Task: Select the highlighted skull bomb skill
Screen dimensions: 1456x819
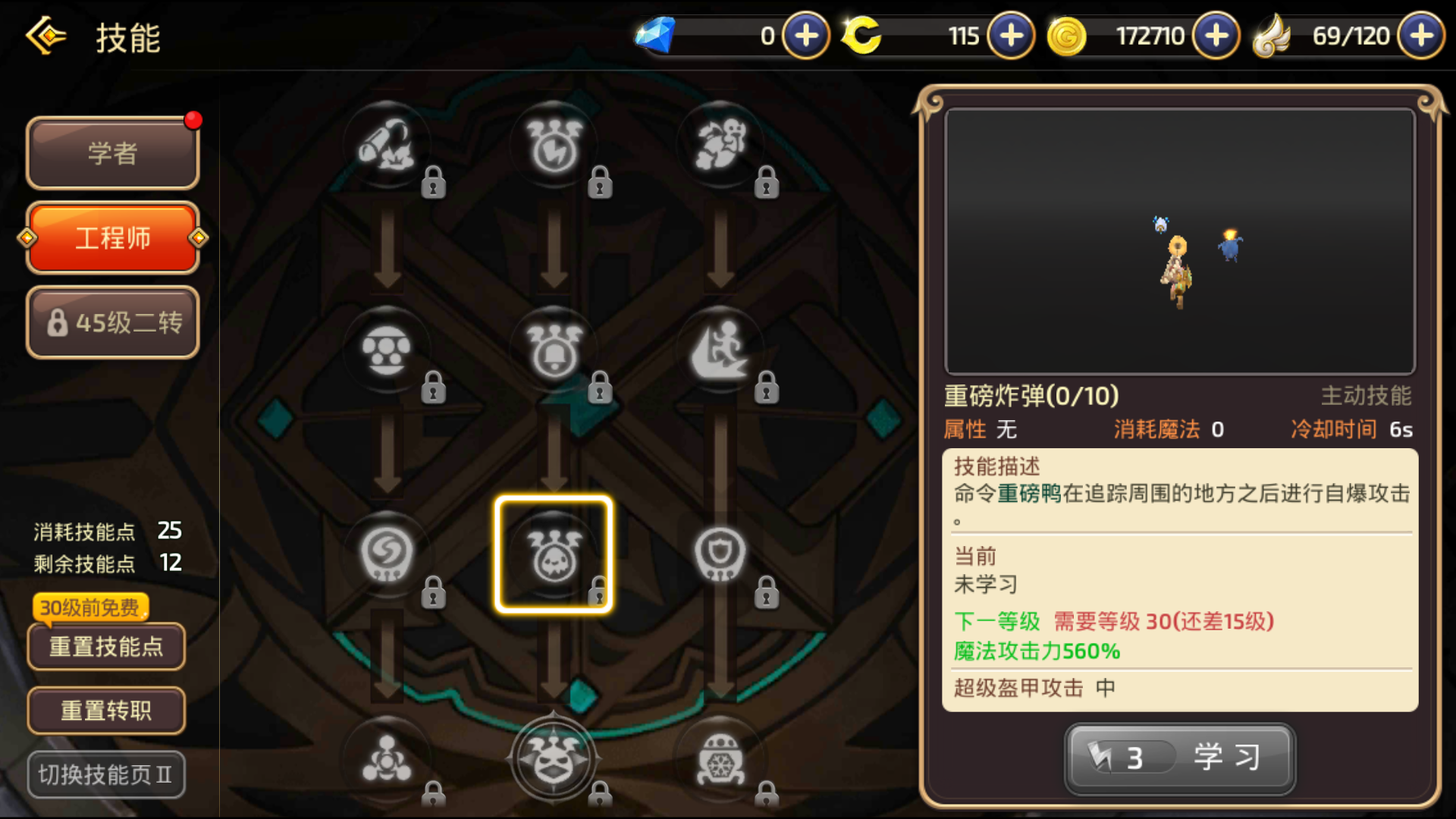Action: pos(554,555)
